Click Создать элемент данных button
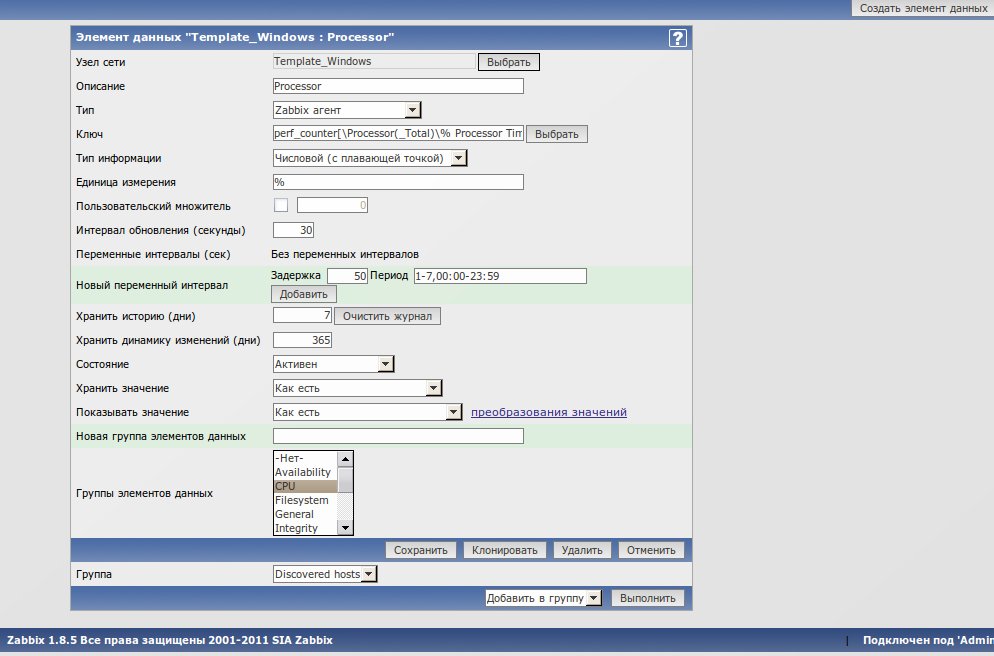The width and height of the screenshot is (994, 656). 922,8
